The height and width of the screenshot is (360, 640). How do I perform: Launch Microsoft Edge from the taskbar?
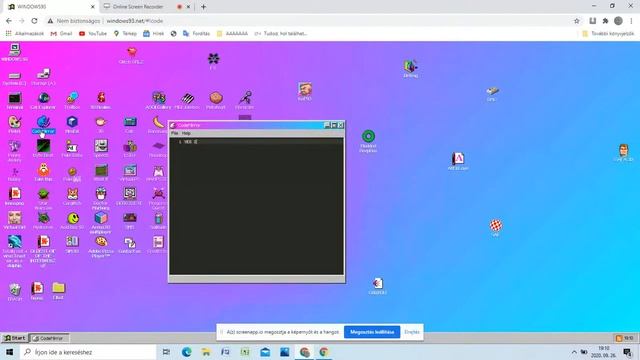pyautogui.click(x=187, y=352)
